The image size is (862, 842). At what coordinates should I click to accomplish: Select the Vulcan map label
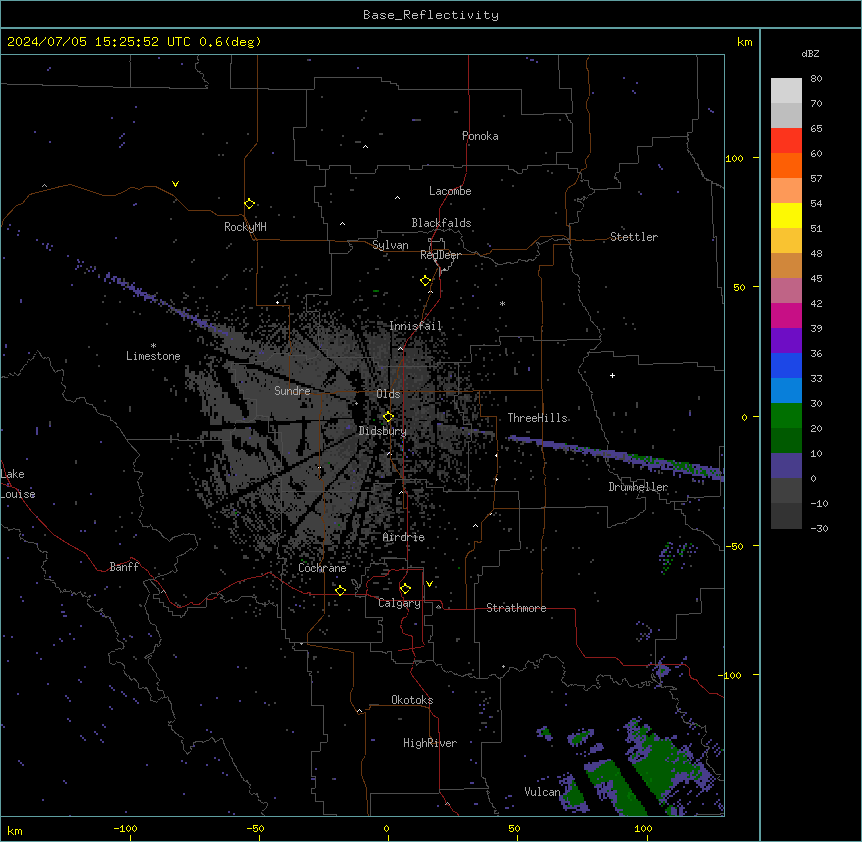pos(542,792)
